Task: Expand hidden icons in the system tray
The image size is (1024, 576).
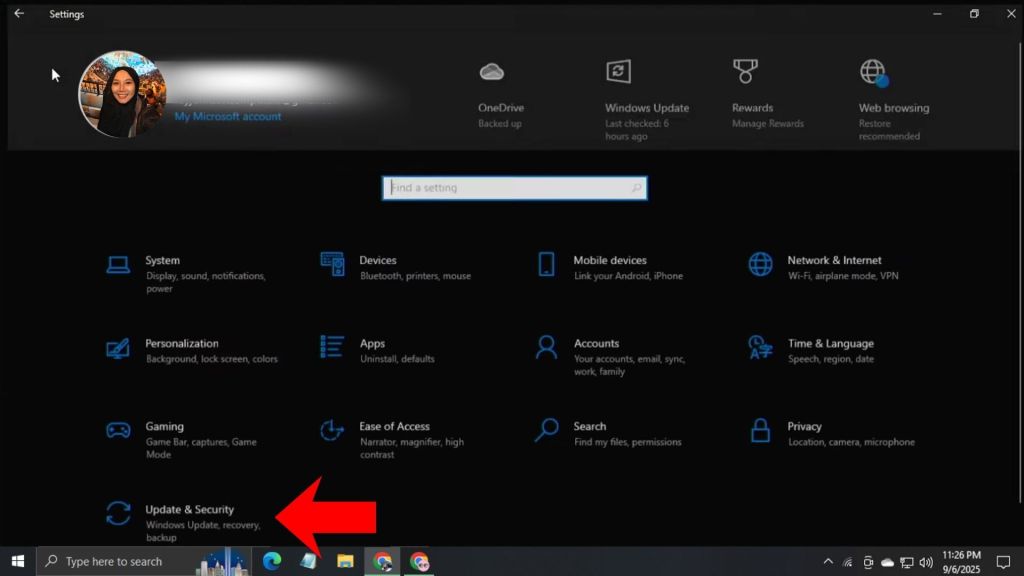Action: (828, 561)
